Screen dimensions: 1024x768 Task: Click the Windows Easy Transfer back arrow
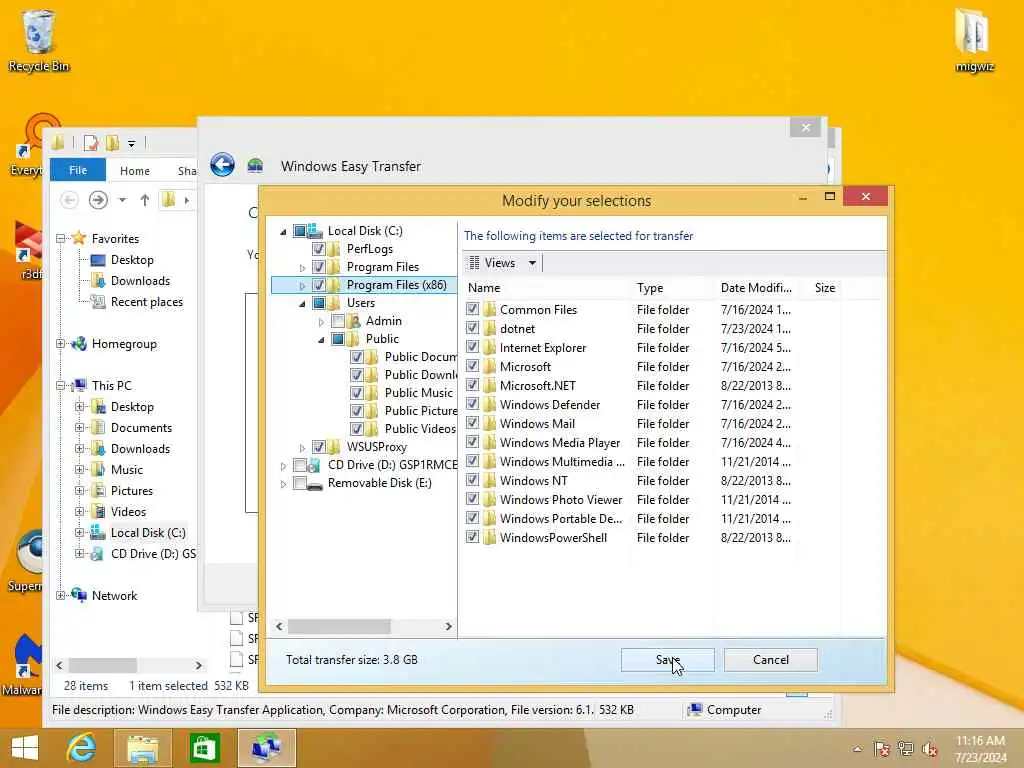tap(223, 165)
